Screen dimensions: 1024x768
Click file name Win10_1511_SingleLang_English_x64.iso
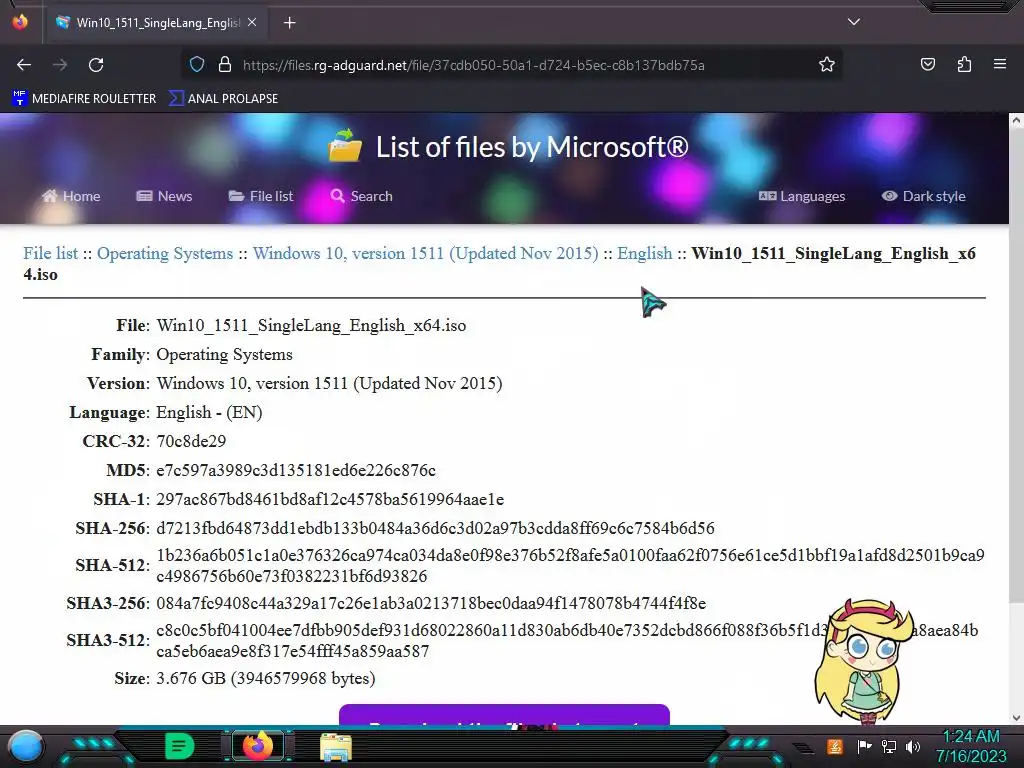coord(311,325)
